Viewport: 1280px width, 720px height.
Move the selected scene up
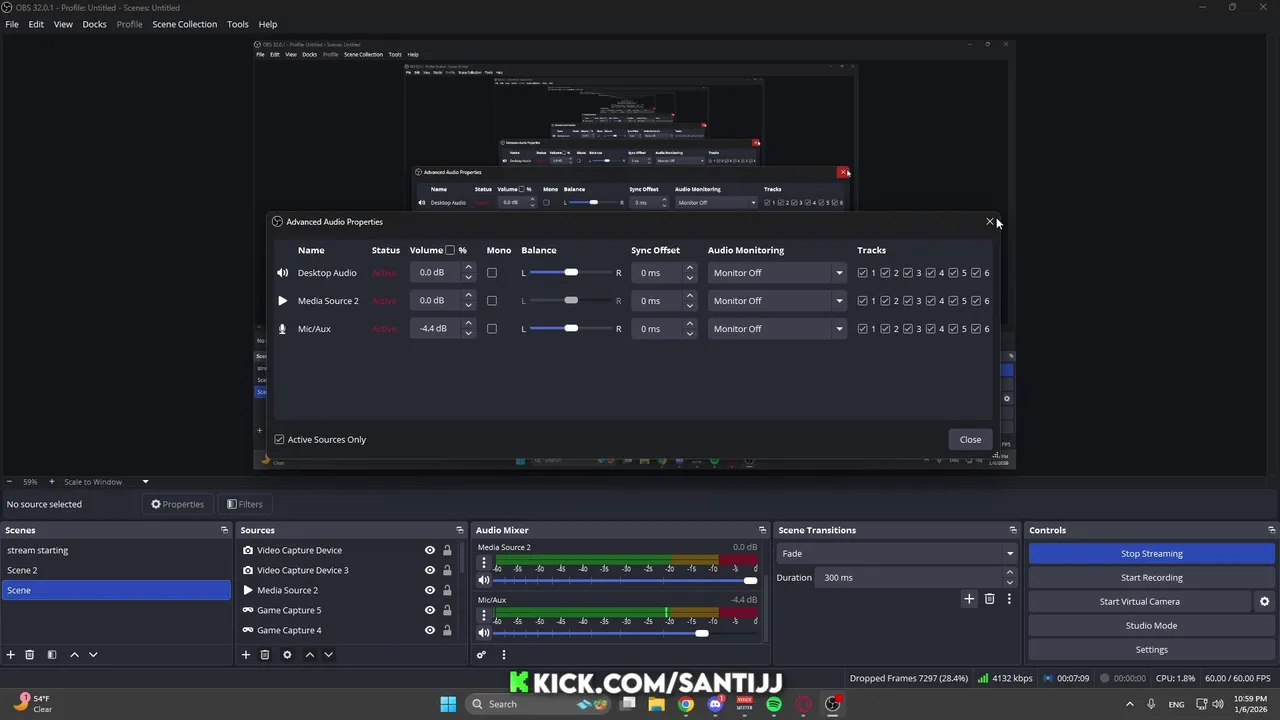coord(74,655)
